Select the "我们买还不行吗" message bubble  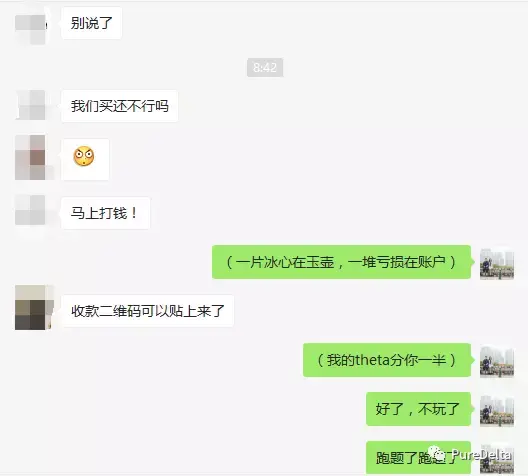click(x=119, y=106)
